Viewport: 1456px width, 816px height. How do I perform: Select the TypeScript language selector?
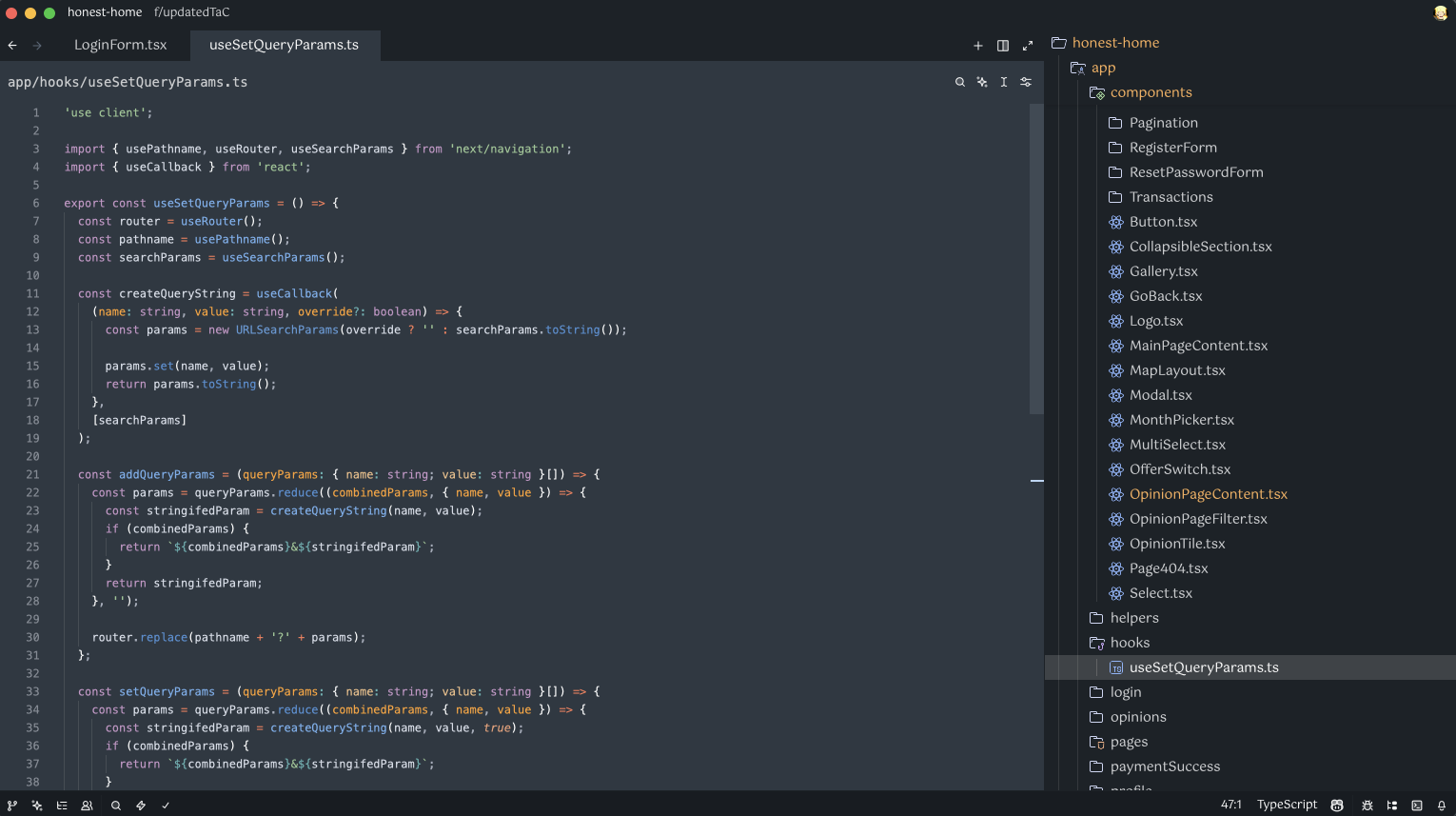point(1287,805)
